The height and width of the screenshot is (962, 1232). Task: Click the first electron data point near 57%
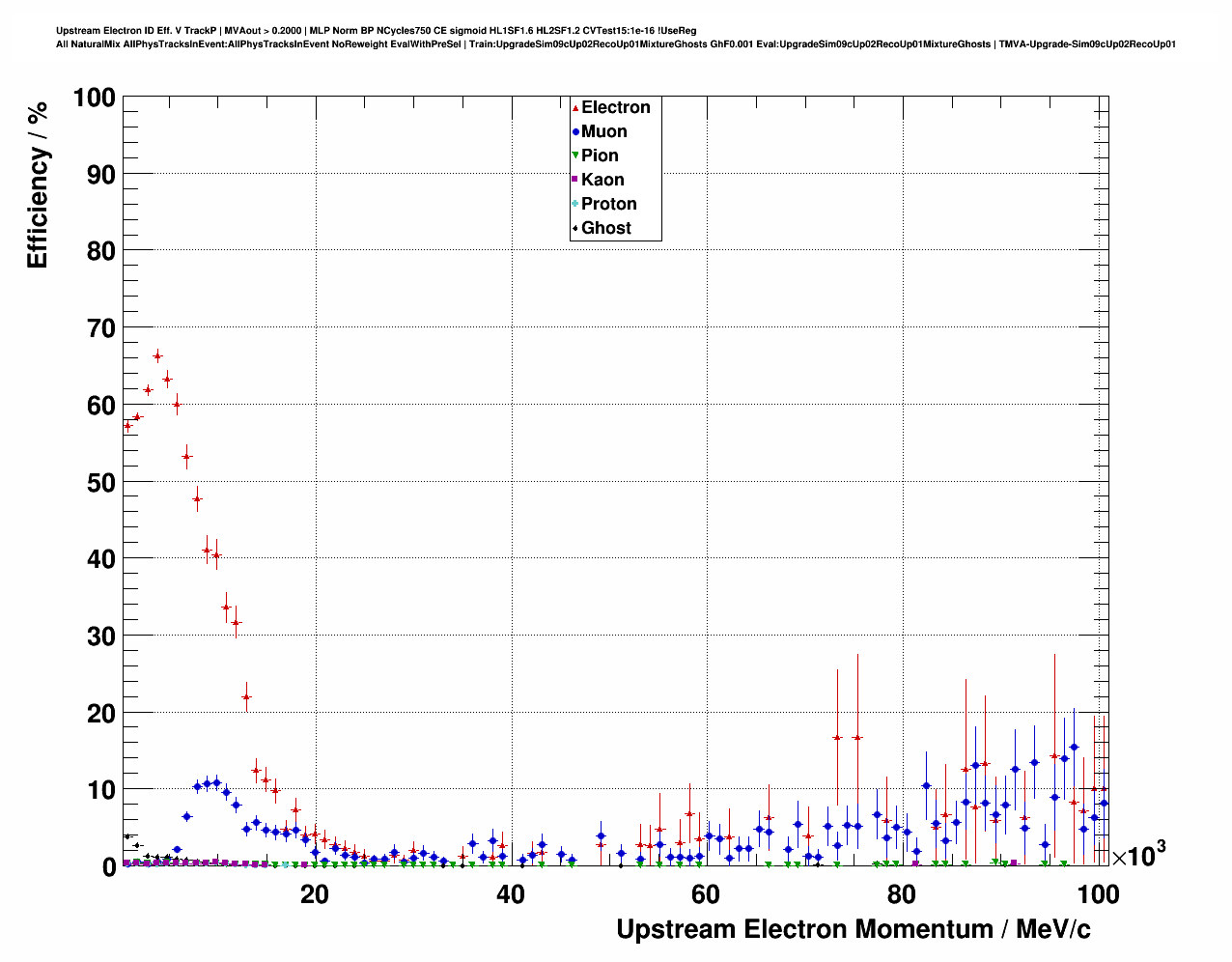127,425
